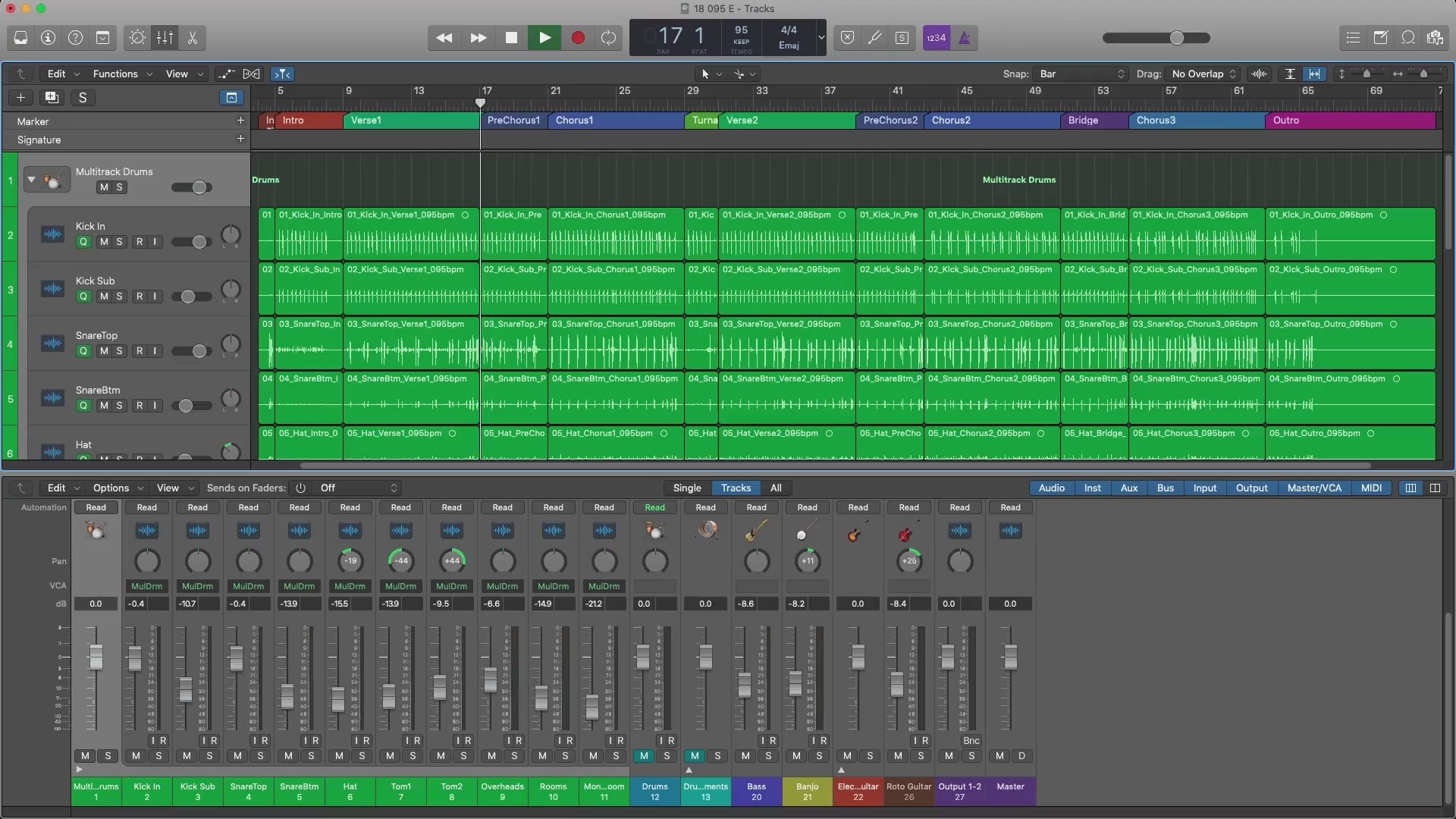Toggle the Metronome click
Screen dimensions: 1456x819
pyautogui.click(x=964, y=37)
